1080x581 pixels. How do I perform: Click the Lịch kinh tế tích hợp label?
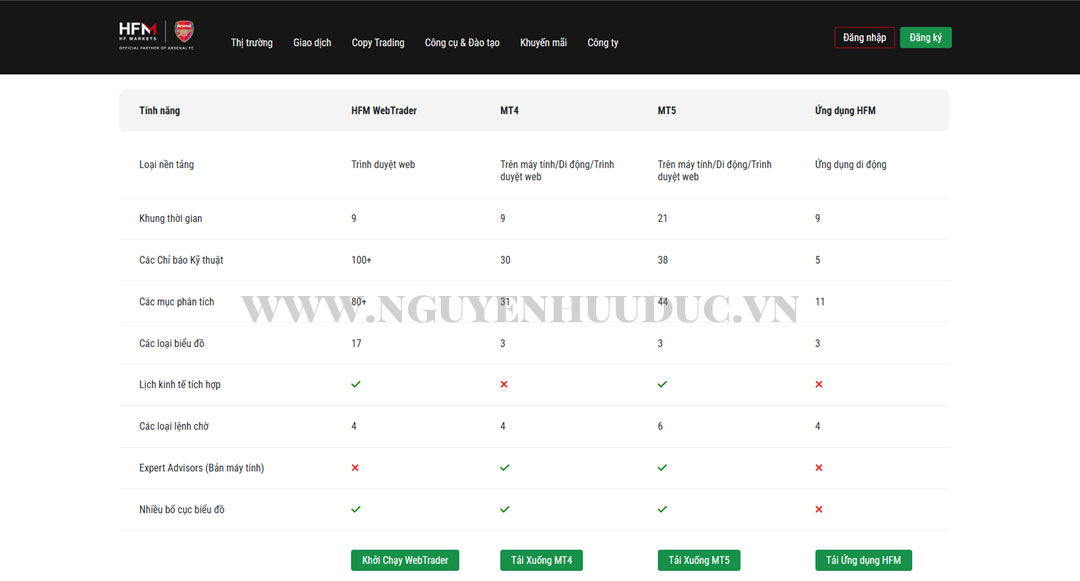coord(180,384)
